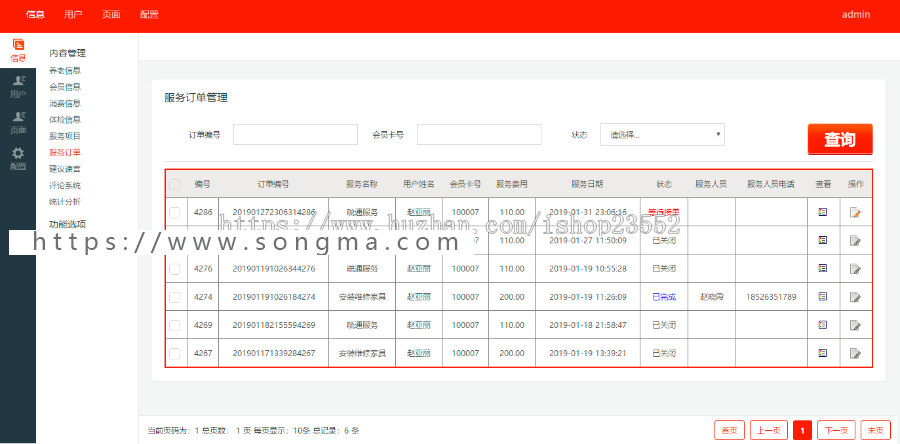Go to last page with 末页
Viewport: 900px width, 444px height.
coord(876,430)
